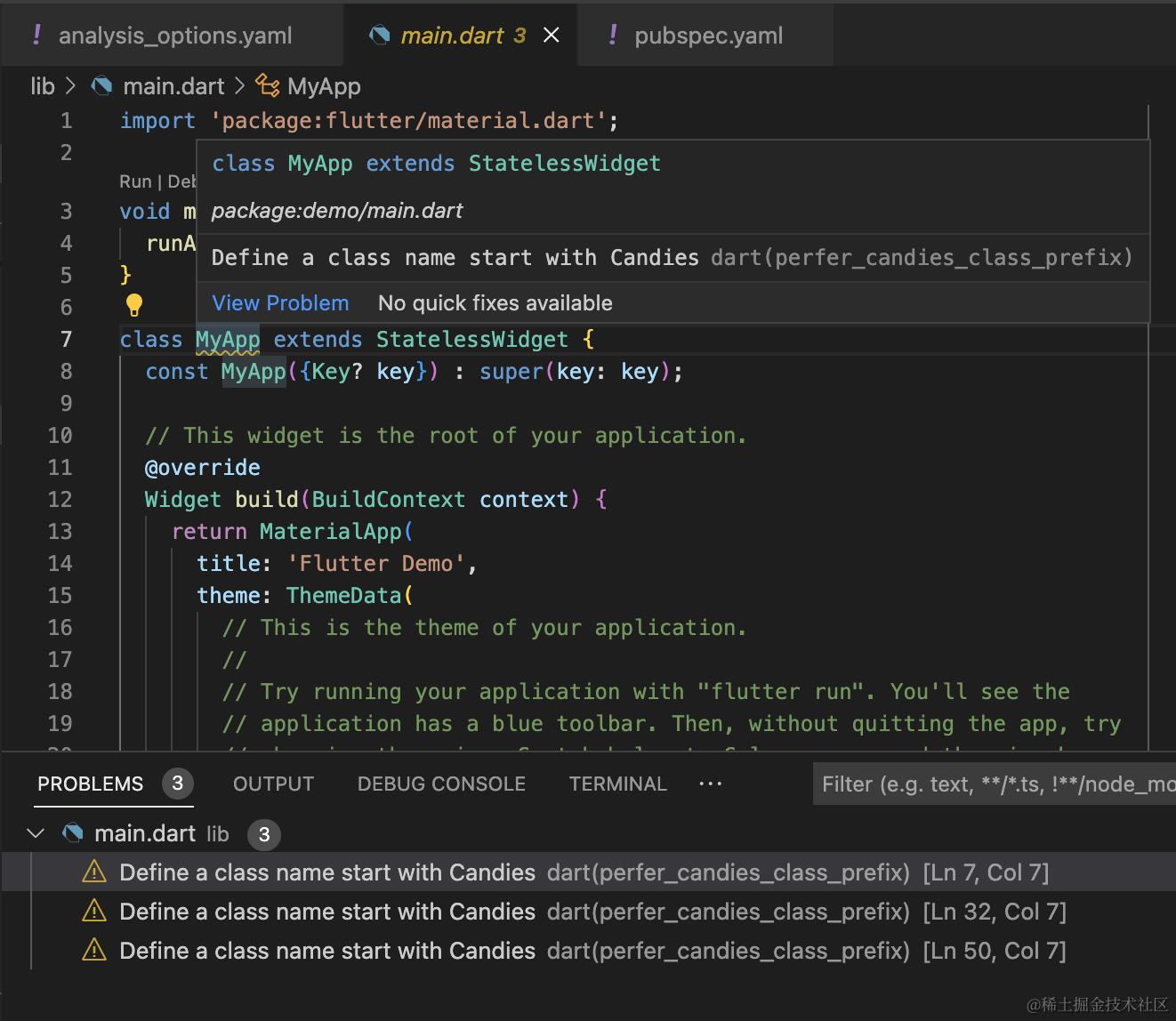Click the yellow lightbulb quick-fix icon
The image size is (1176, 1021).
(134, 306)
